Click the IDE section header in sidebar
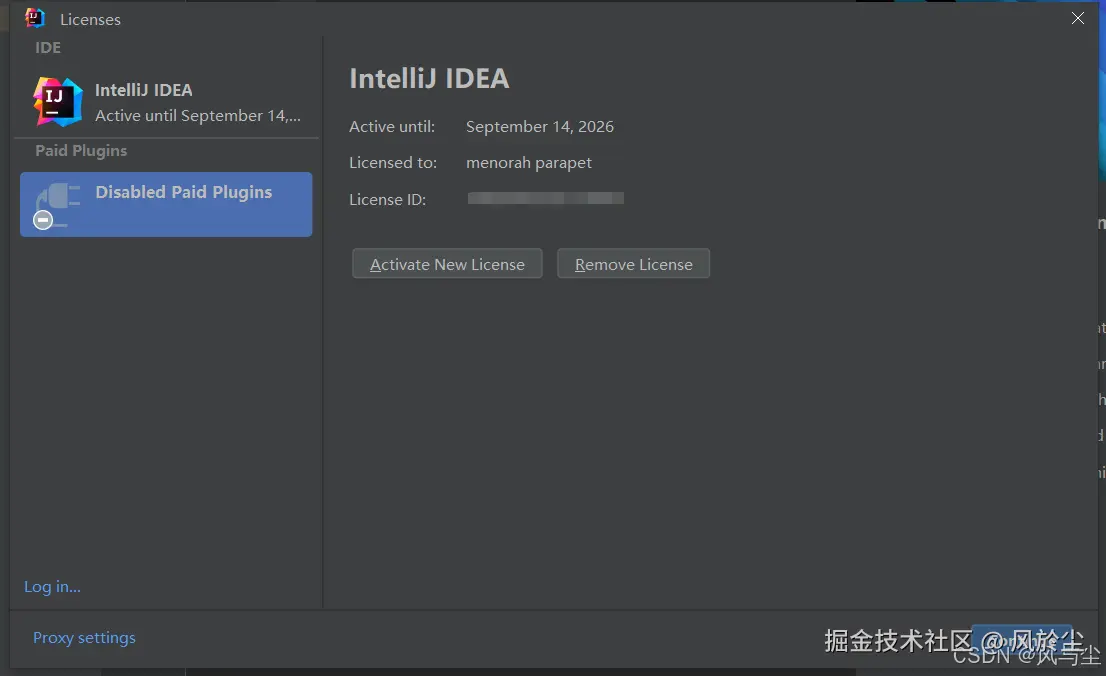 (48, 48)
